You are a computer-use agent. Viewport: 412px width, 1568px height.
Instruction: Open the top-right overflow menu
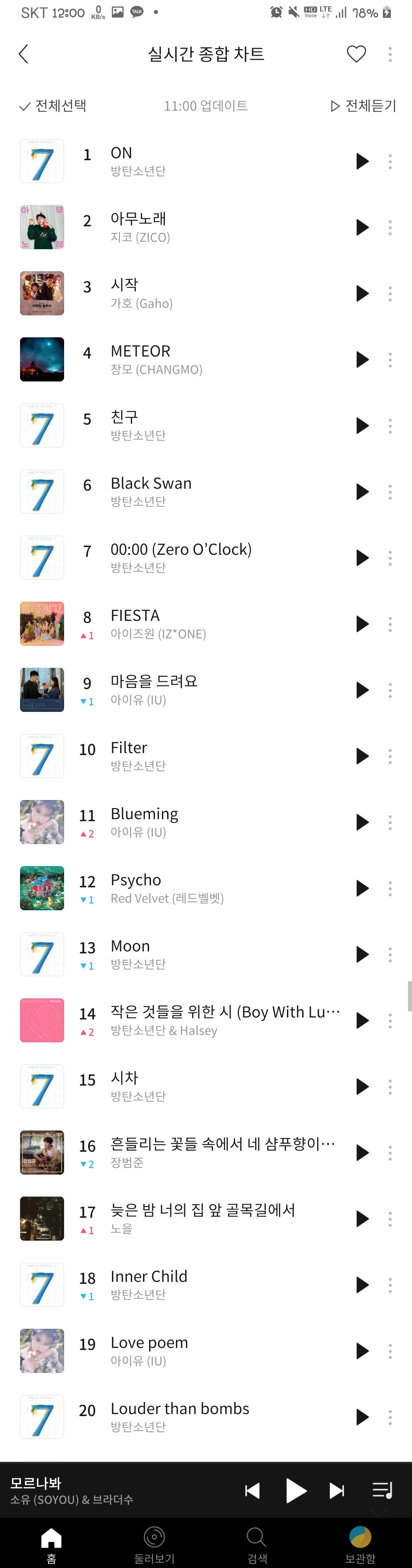(x=390, y=54)
